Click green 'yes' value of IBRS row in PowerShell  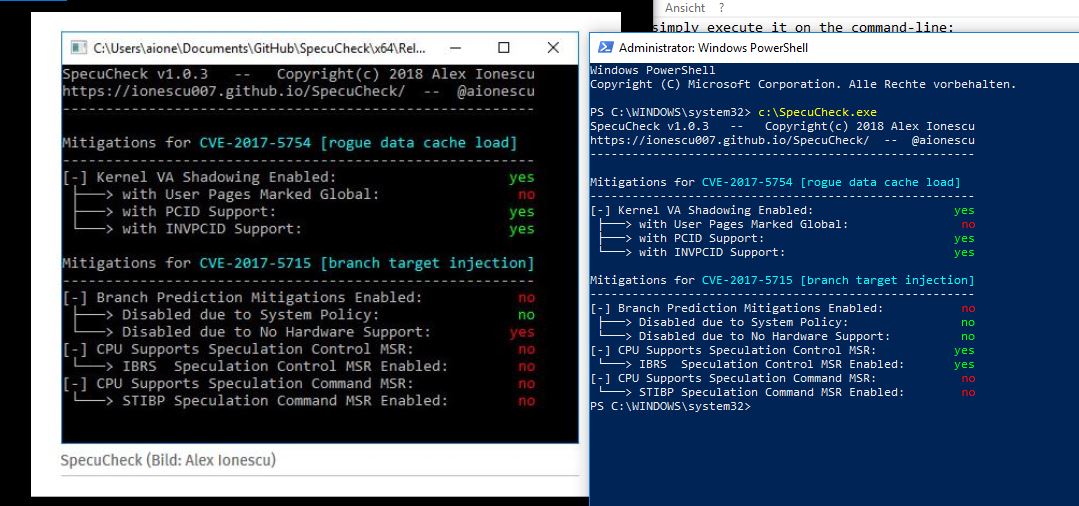pyautogui.click(x=964, y=364)
